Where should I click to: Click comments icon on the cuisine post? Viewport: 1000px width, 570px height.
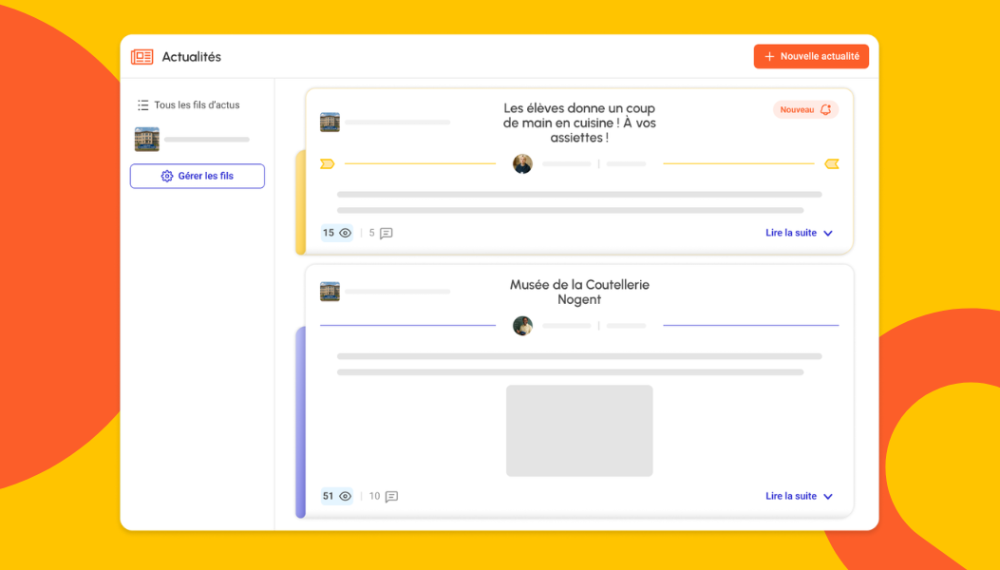(386, 233)
